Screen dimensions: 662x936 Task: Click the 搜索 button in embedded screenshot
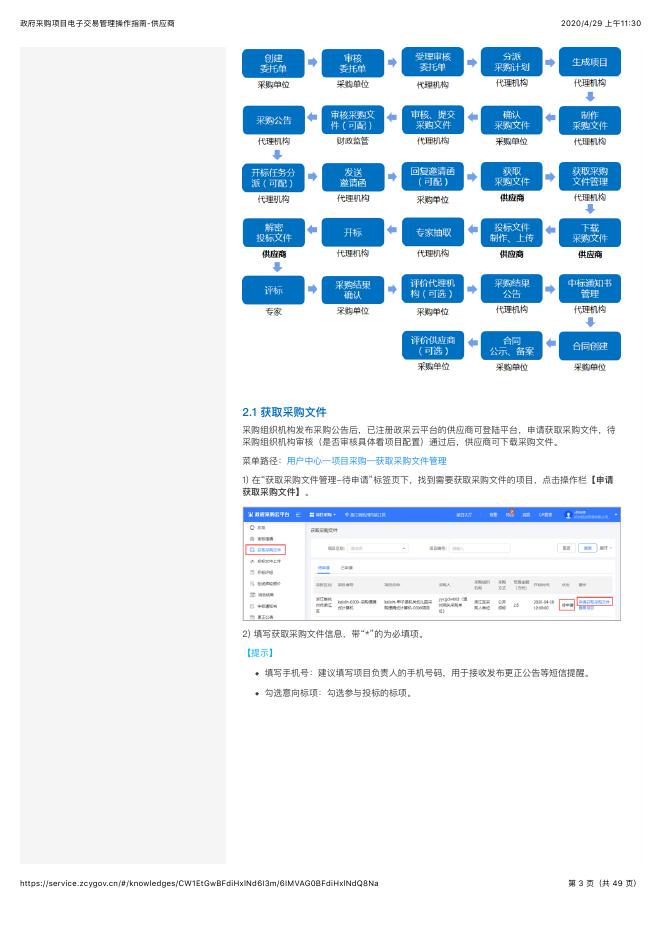point(587,547)
